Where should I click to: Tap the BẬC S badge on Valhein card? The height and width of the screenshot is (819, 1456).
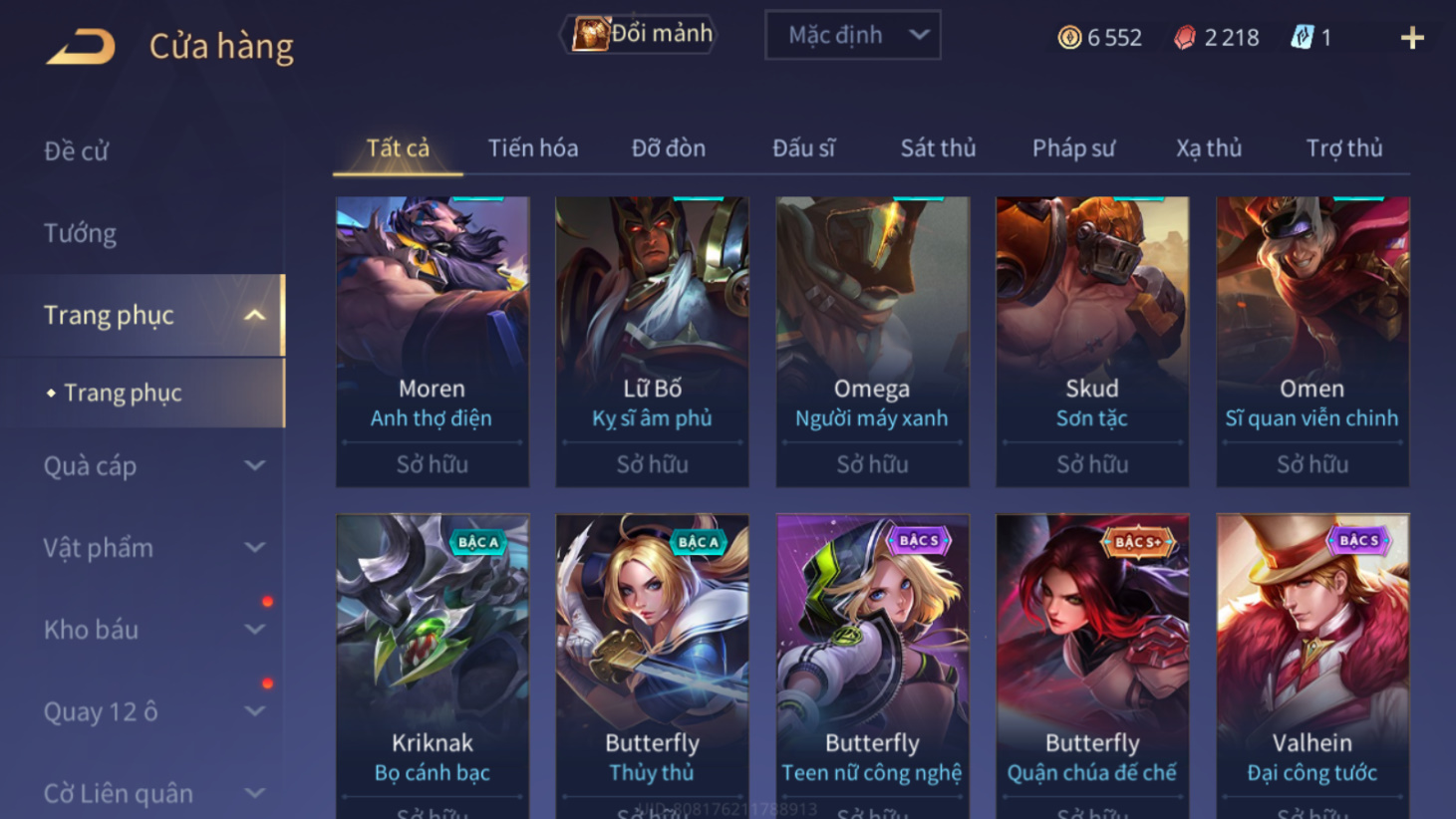pyautogui.click(x=1359, y=540)
